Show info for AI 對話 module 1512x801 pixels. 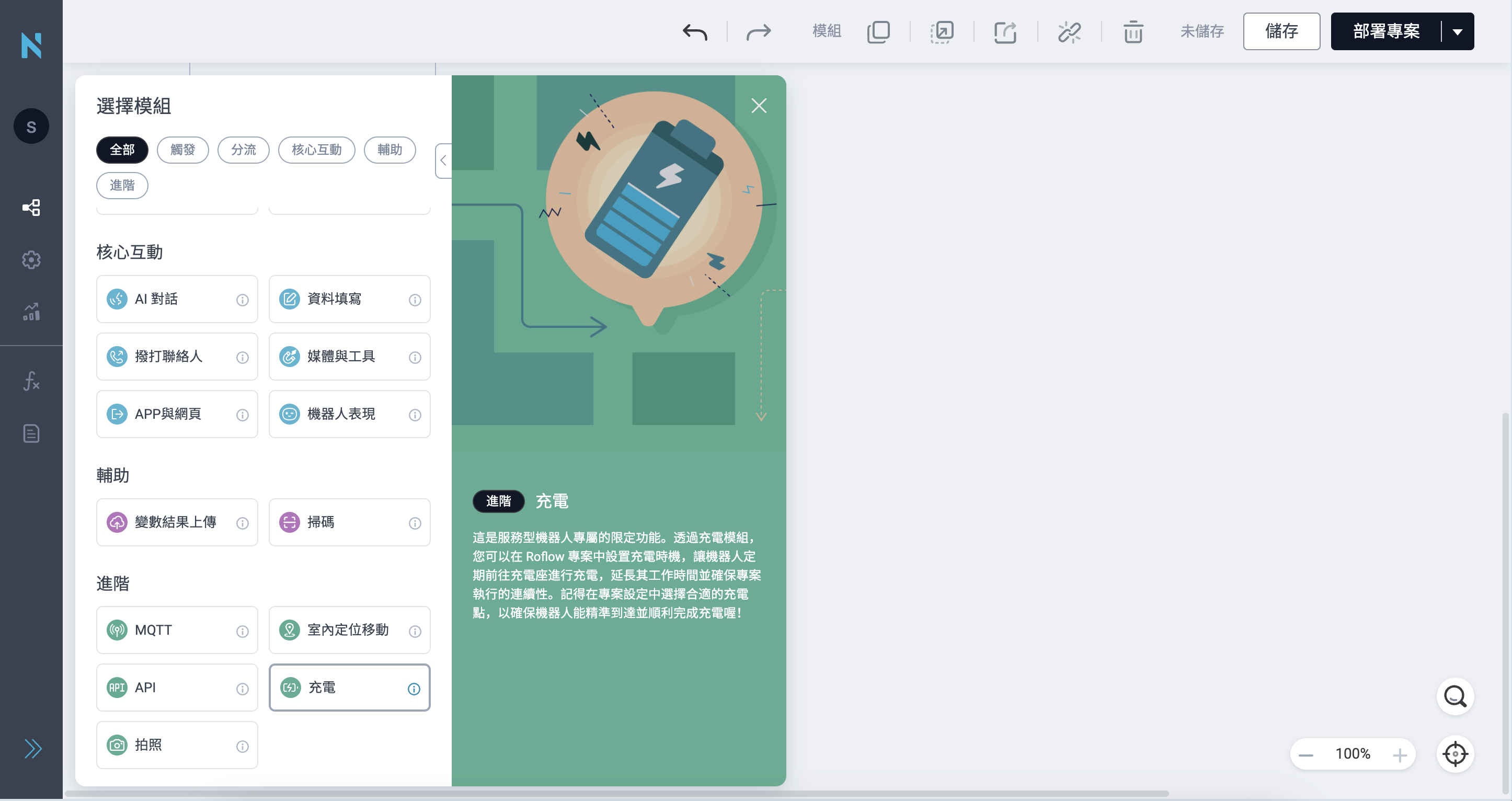[243, 300]
